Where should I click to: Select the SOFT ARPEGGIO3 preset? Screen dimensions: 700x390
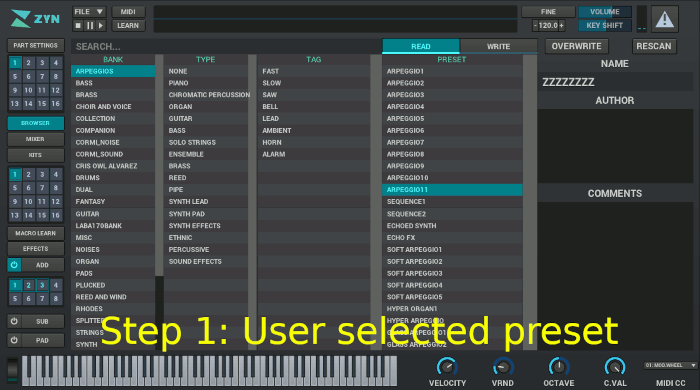[452, 273]
